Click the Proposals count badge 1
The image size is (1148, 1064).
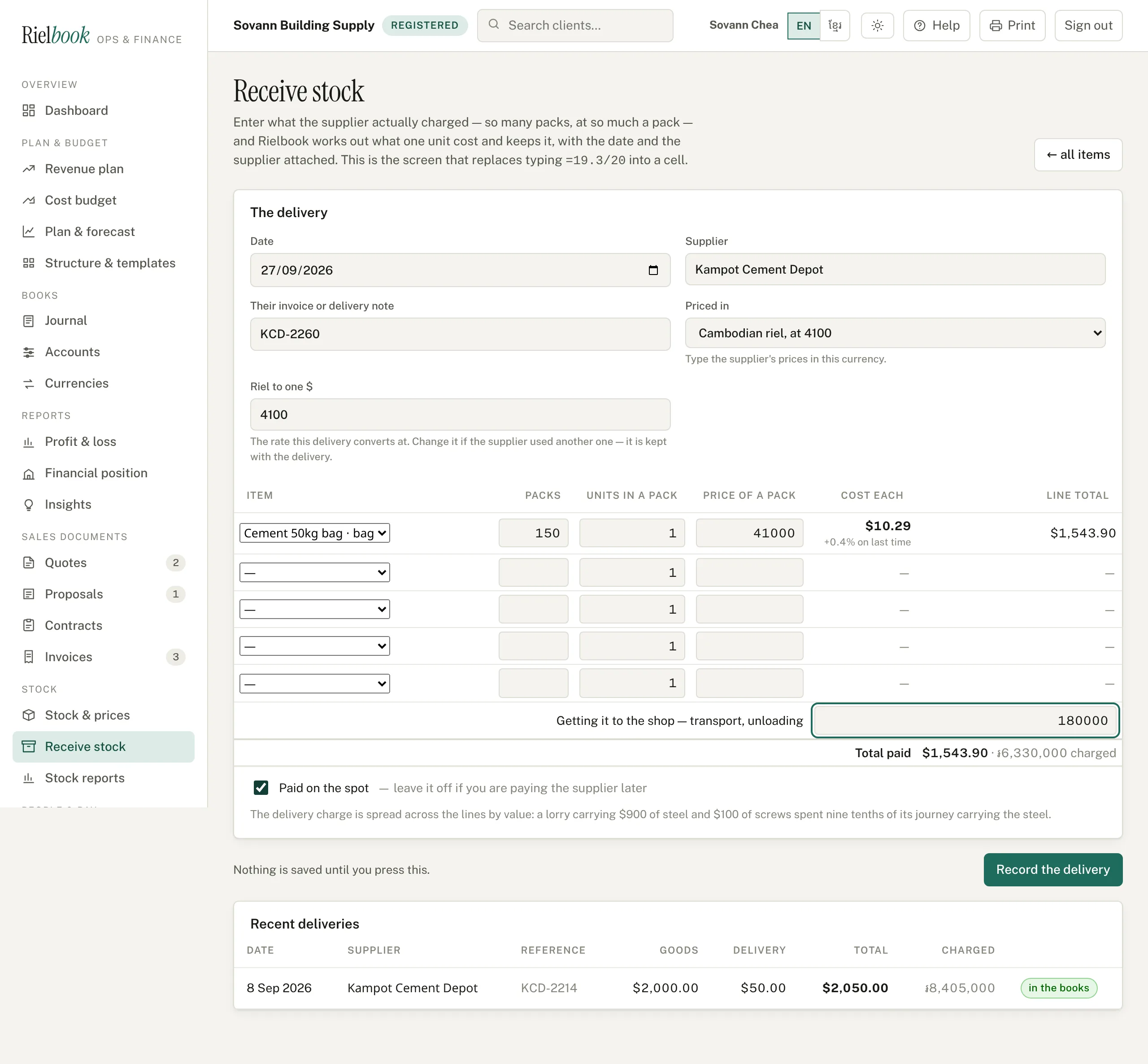(175, 594)
